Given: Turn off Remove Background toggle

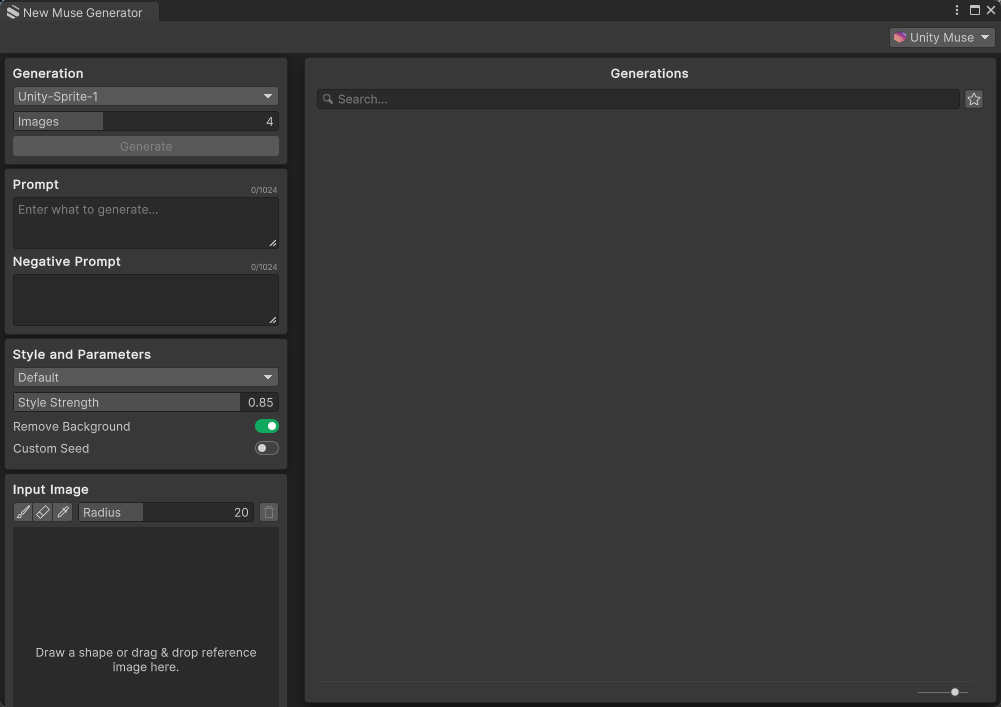Looking at the screenshot, I should tap(267, 426).
